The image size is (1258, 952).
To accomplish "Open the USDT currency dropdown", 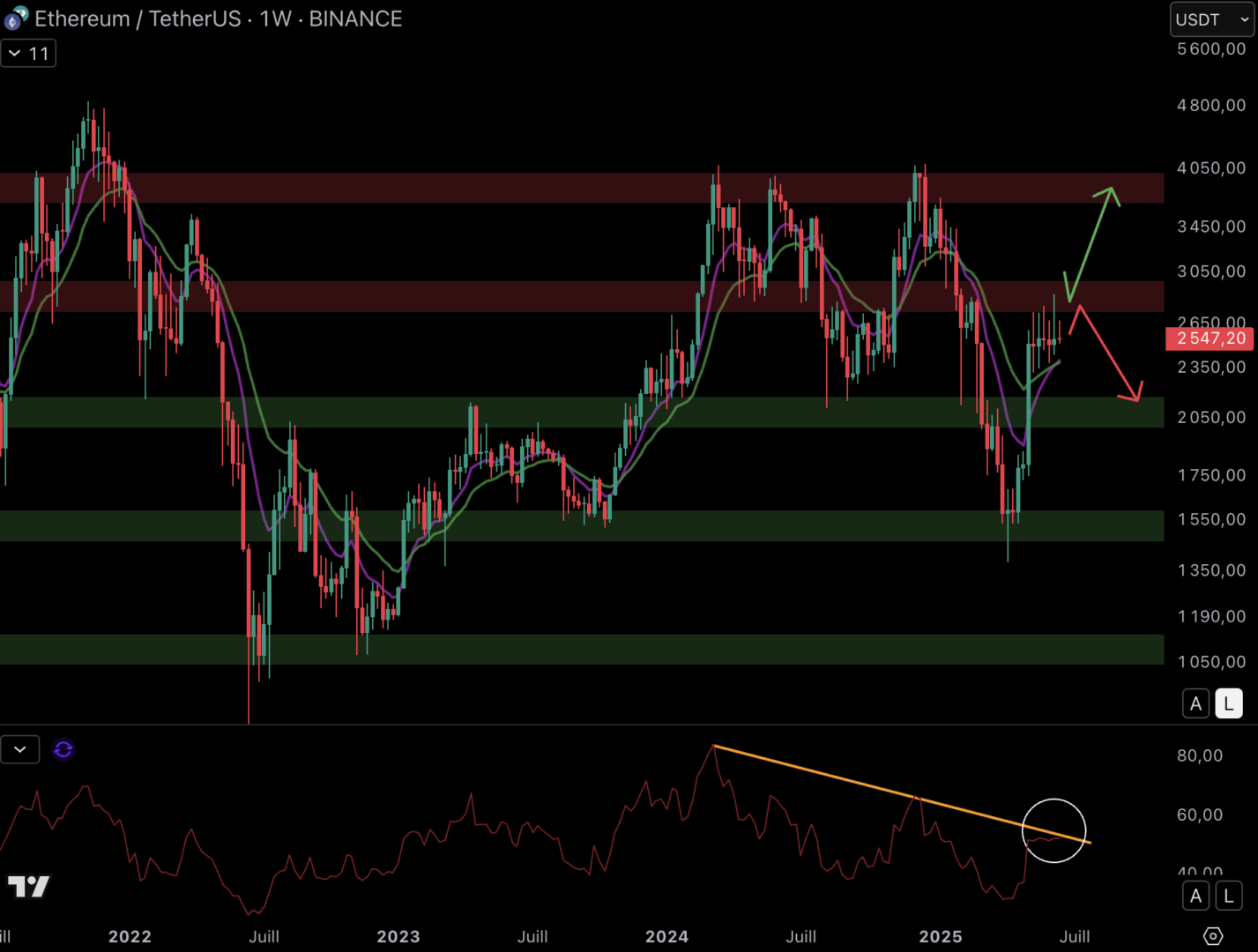I will coord(1212,19).
